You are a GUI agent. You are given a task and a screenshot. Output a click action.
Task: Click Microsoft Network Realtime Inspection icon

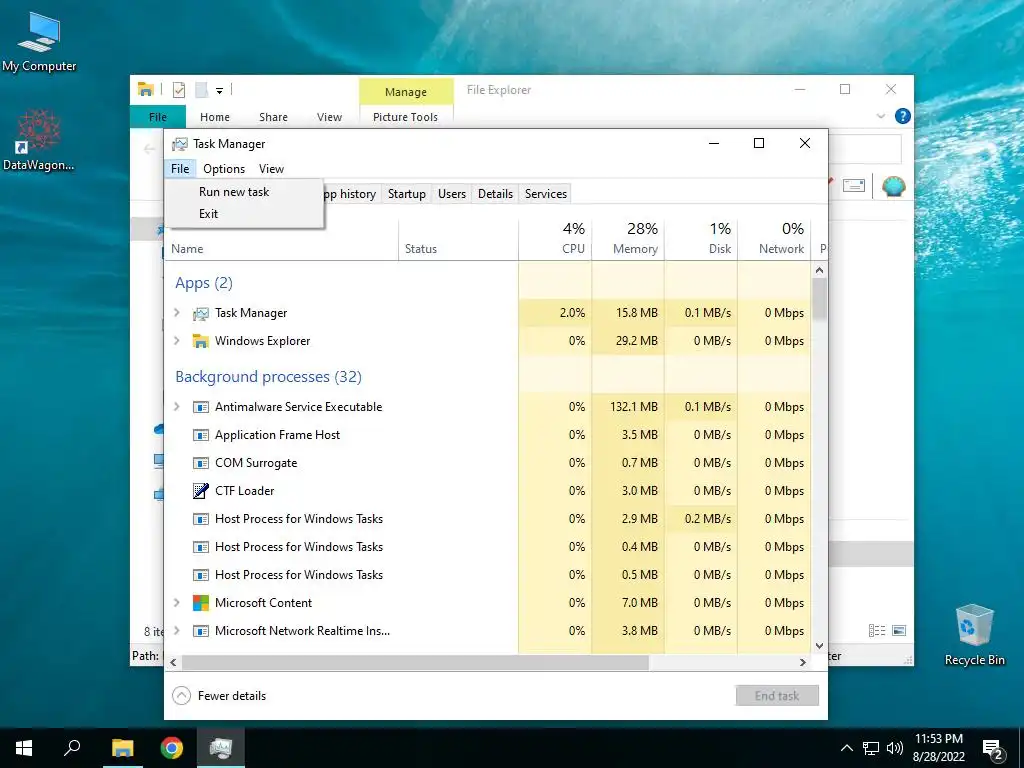[x=200, y=631]
